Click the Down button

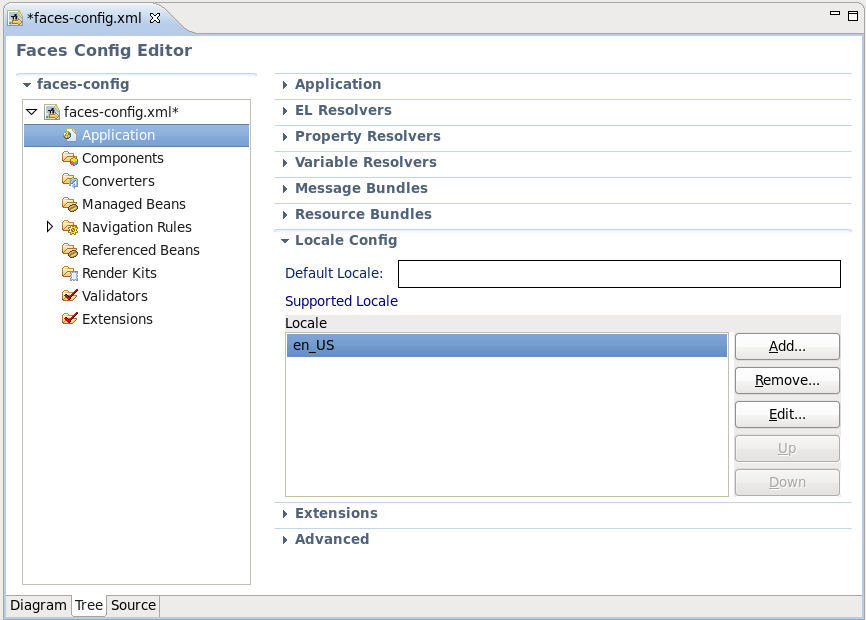tap(787, 483)
